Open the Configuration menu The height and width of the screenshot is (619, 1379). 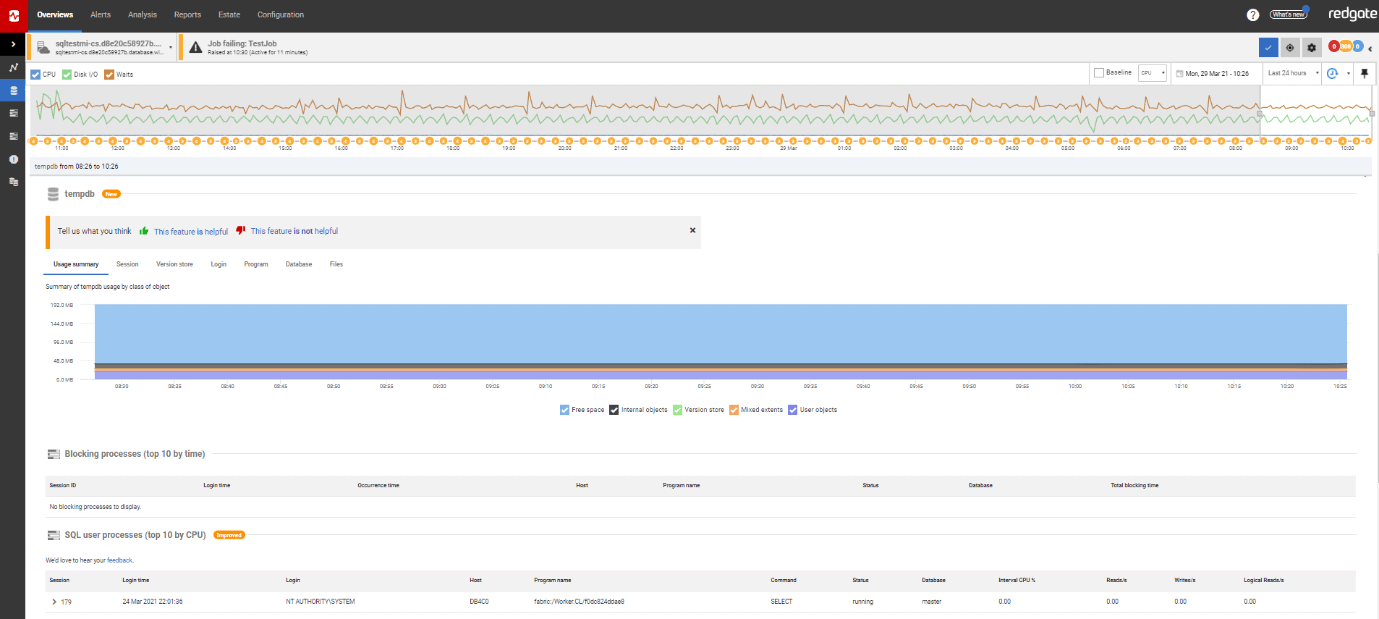tap(280, 14)
